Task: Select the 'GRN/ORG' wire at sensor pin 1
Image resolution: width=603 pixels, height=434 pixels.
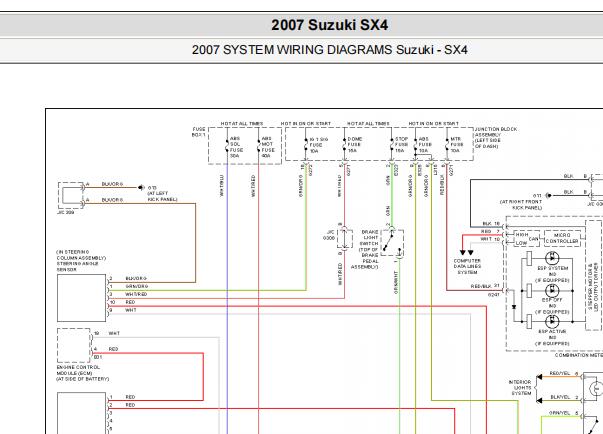Action: [x=137, y=286]
